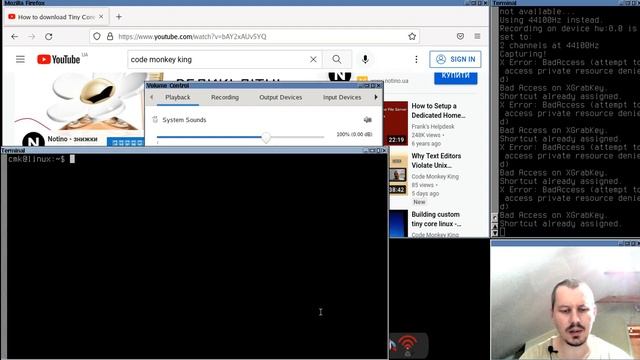Screen dimensions: 640x360
Task: Open YouTube settings three-dot menu
Action: click(416, 59)
